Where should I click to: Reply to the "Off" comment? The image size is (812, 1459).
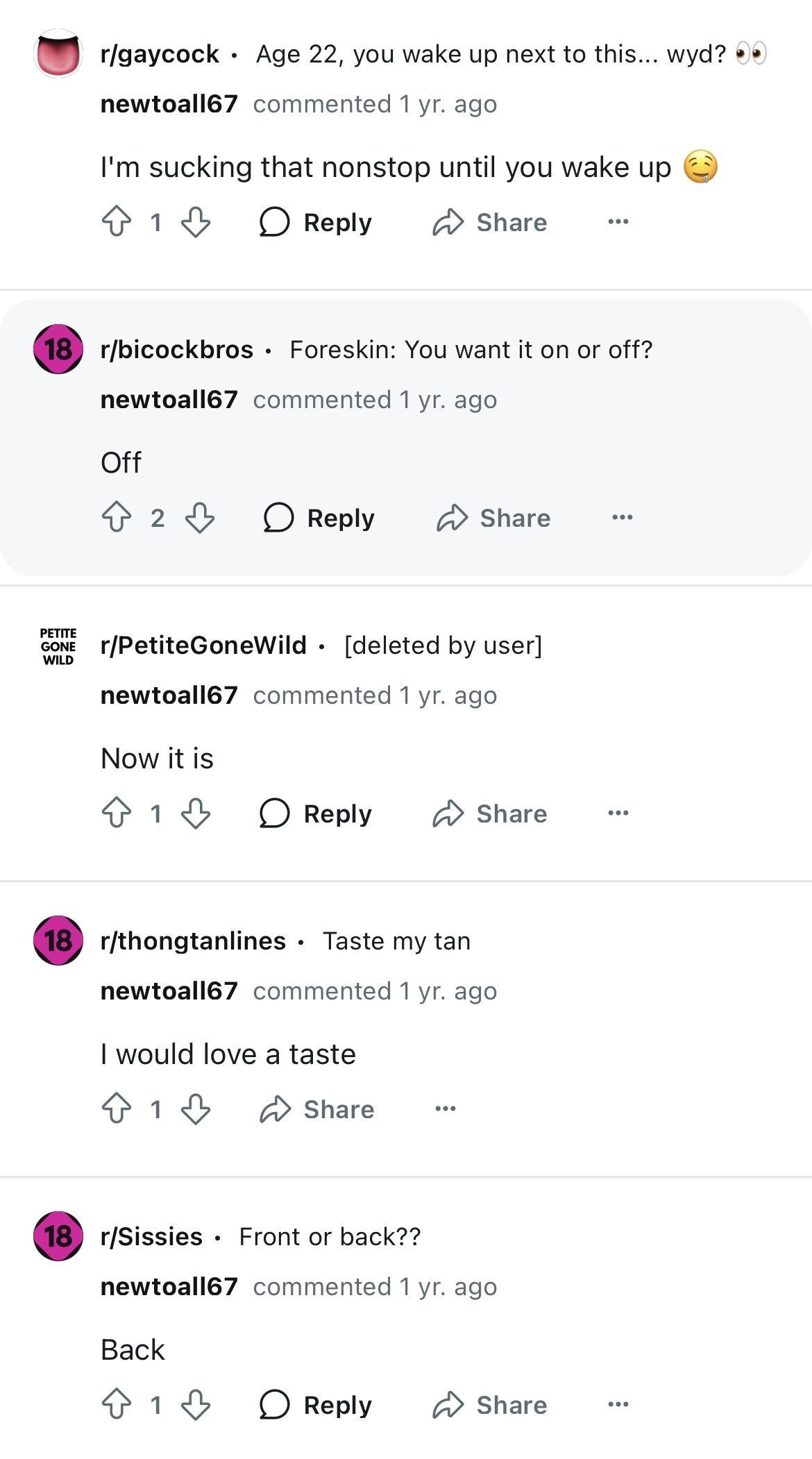tap(319, 518)
